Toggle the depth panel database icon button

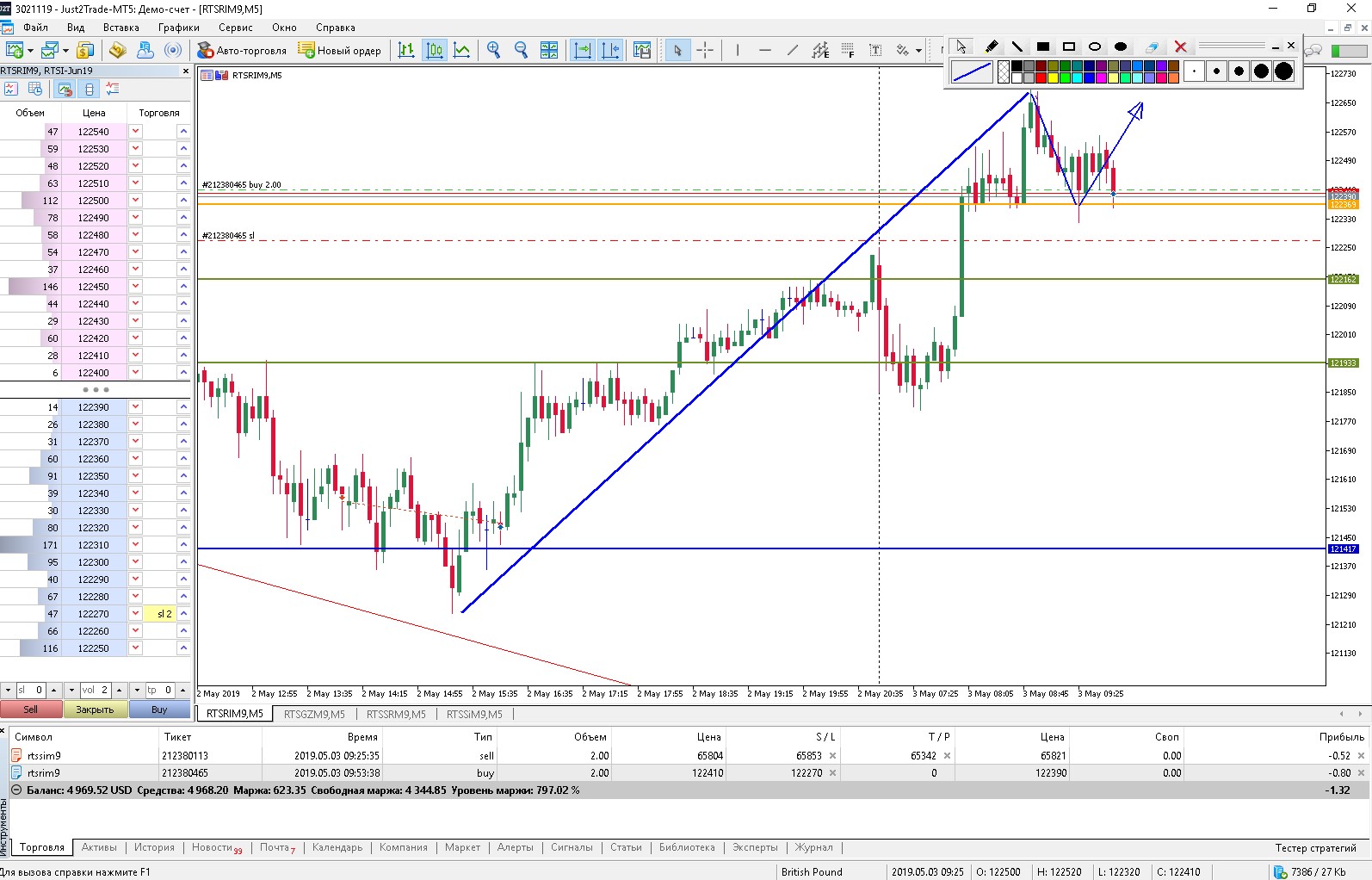[89, 89]
